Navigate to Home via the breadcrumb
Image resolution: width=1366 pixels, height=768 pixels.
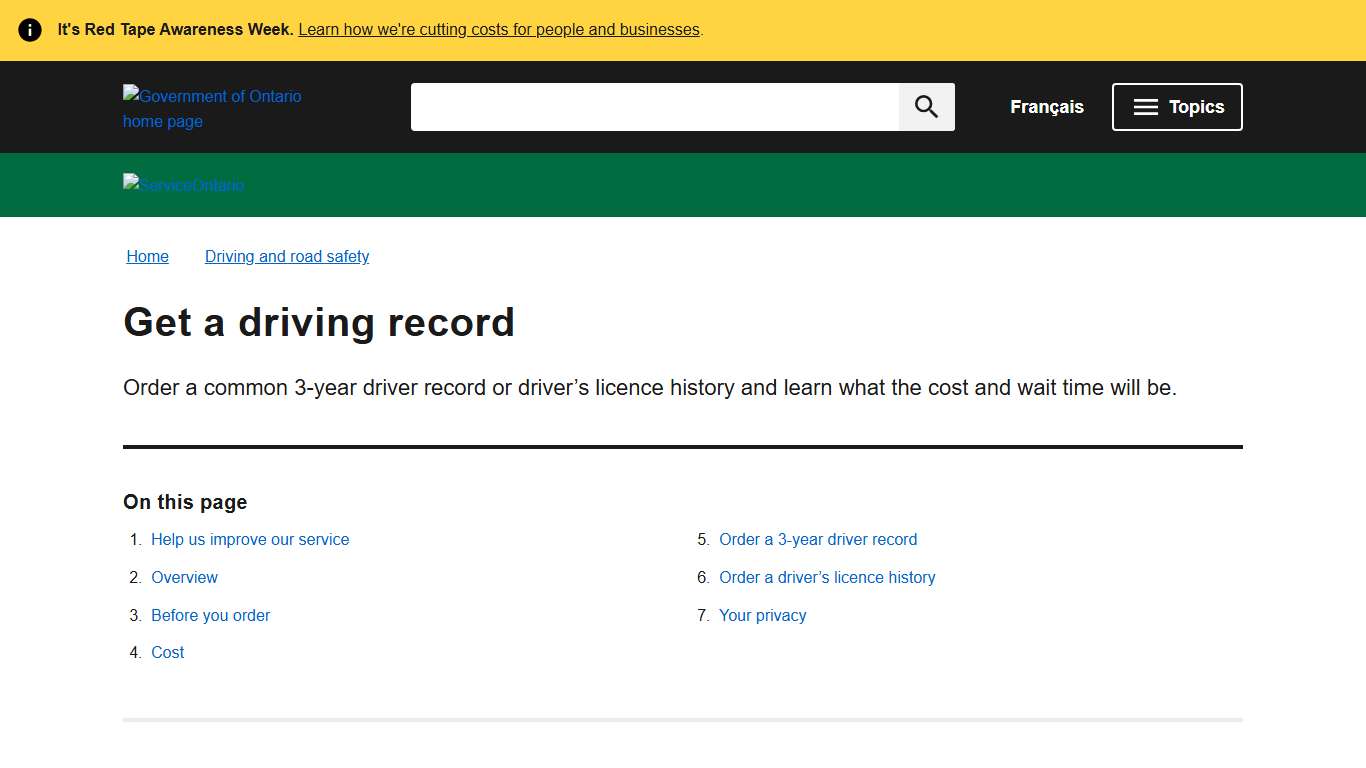(x=147, y=256)
